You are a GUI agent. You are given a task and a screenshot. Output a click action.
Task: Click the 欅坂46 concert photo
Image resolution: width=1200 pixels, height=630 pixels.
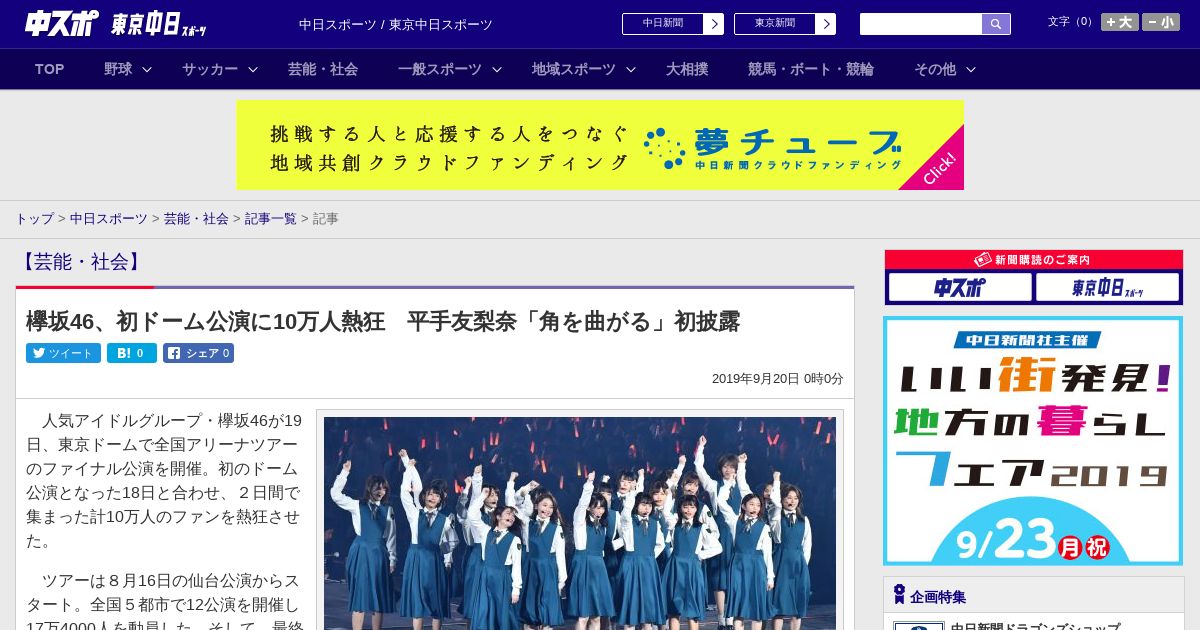580,523
